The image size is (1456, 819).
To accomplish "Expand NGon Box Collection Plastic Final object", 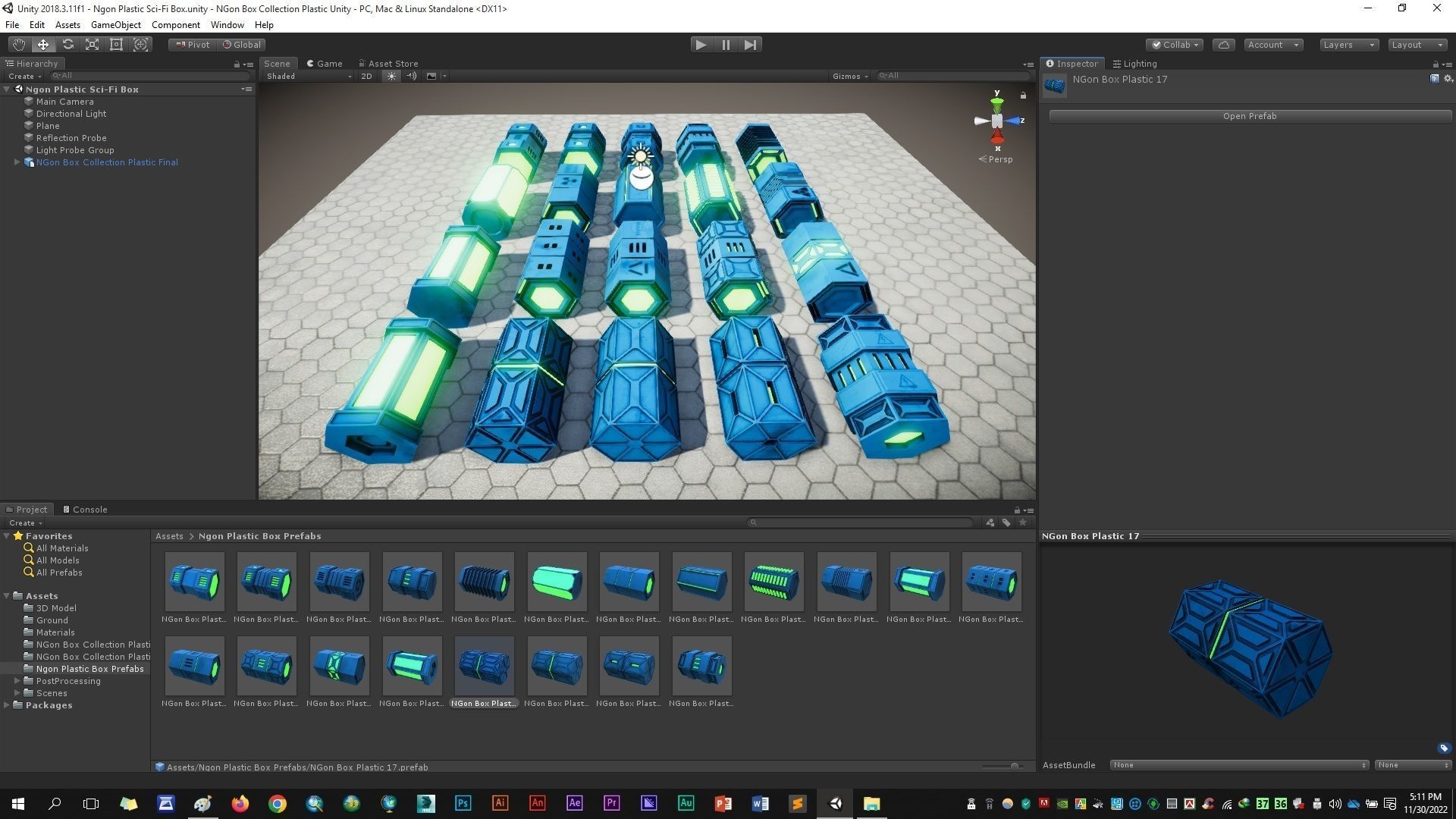I will pos(17,162).
